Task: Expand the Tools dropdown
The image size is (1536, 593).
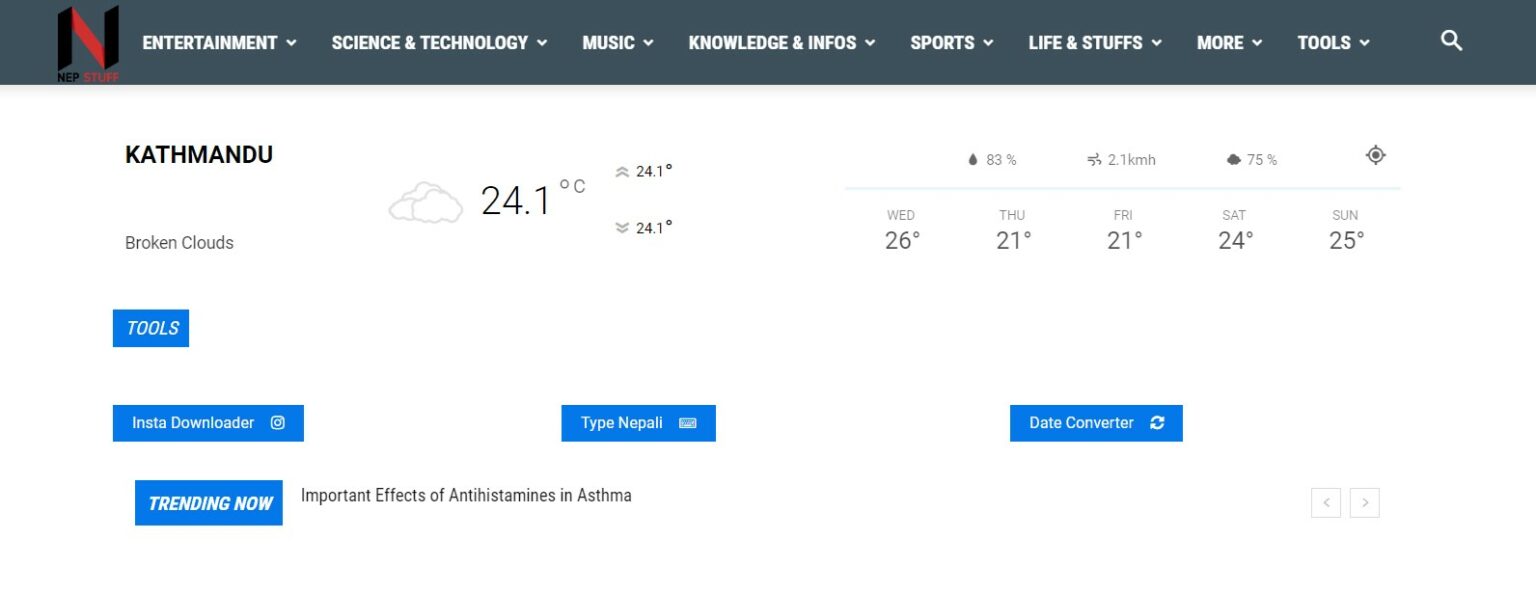Action: pos(1333,42)
